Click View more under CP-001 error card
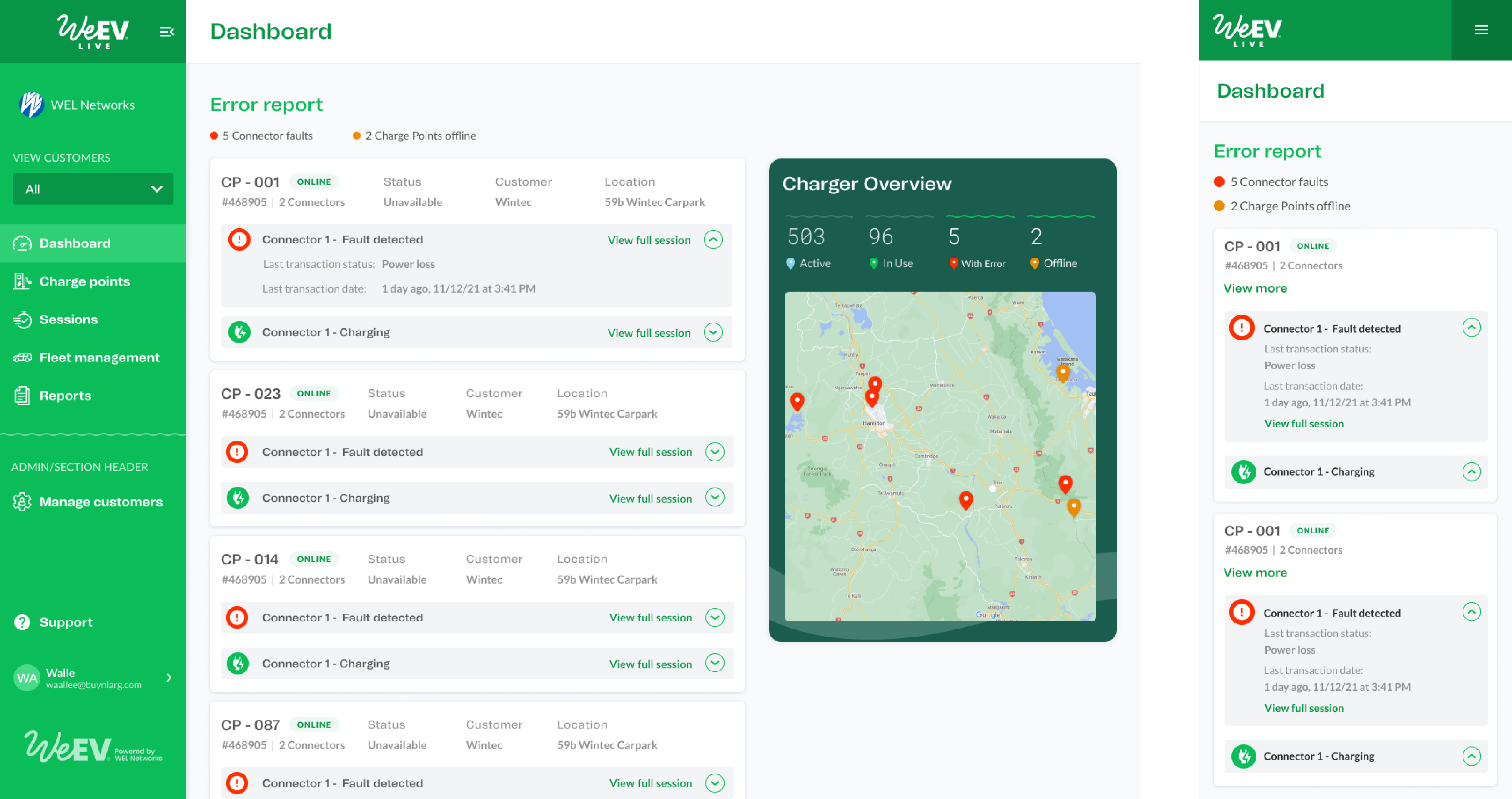This screenshot has height=799, width=1512. point(1255,288)
